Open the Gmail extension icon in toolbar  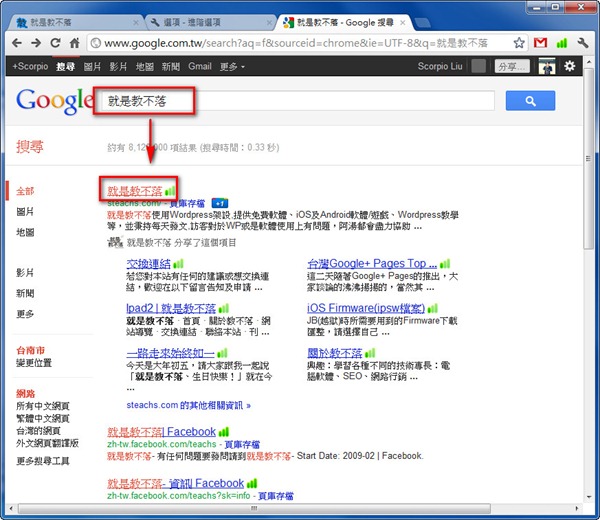pyautogui.click(x=540, y=43)
